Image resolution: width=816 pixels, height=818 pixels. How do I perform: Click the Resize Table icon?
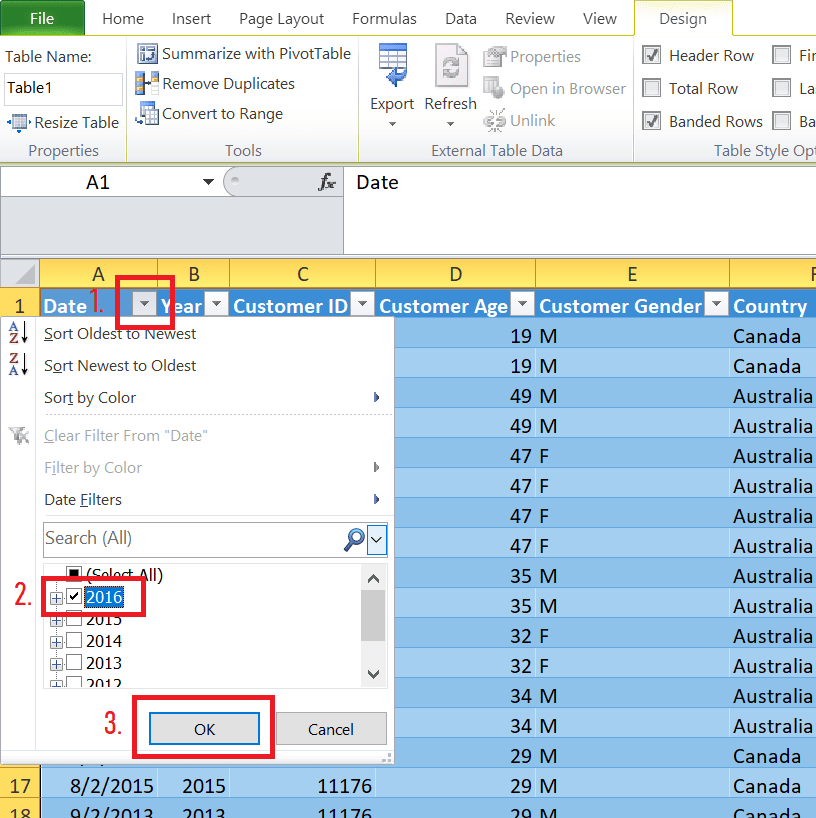pyautogui.click(x=18, y=123)
